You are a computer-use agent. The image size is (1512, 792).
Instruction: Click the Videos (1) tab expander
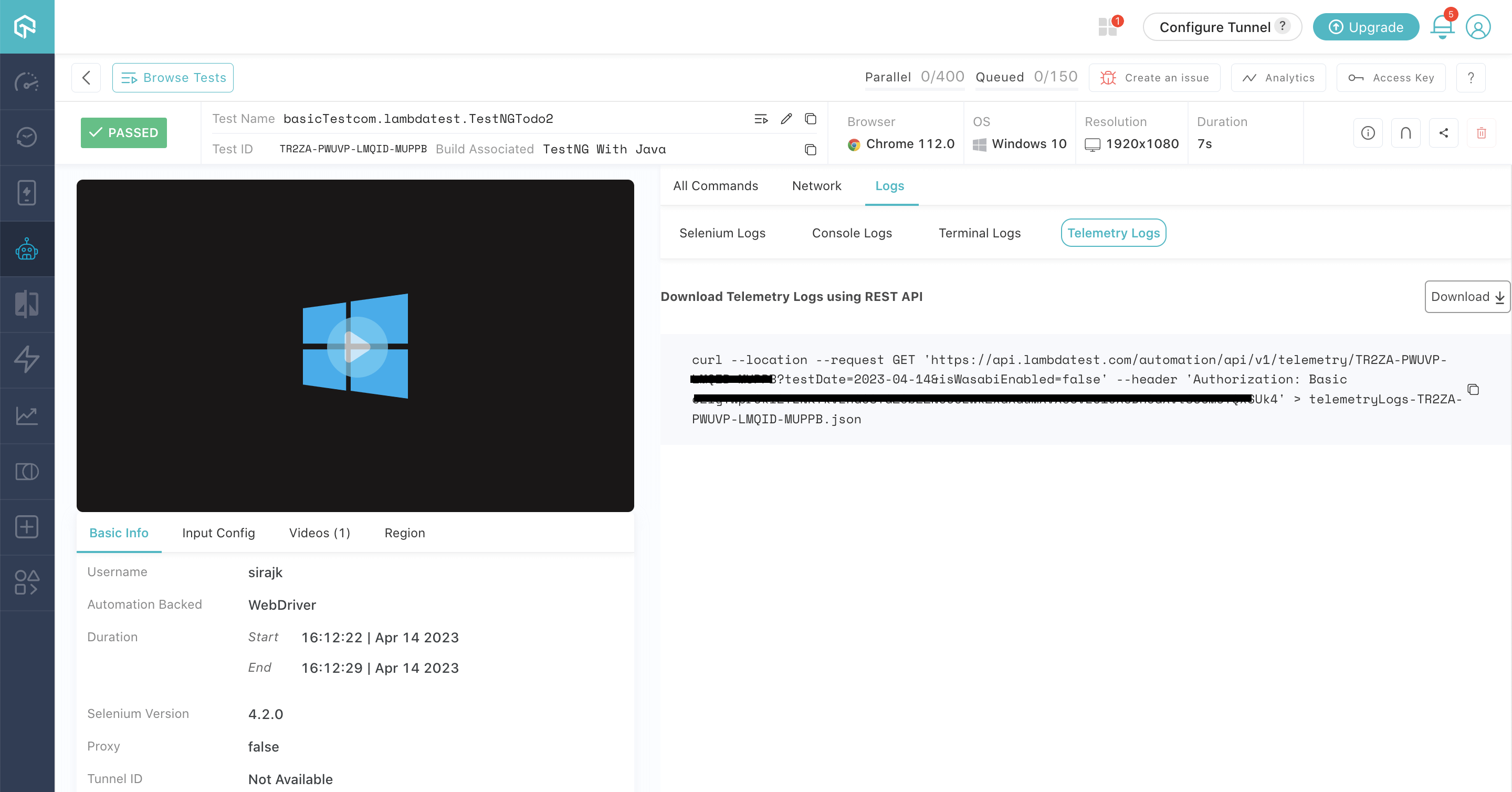[x=319, y=533]
